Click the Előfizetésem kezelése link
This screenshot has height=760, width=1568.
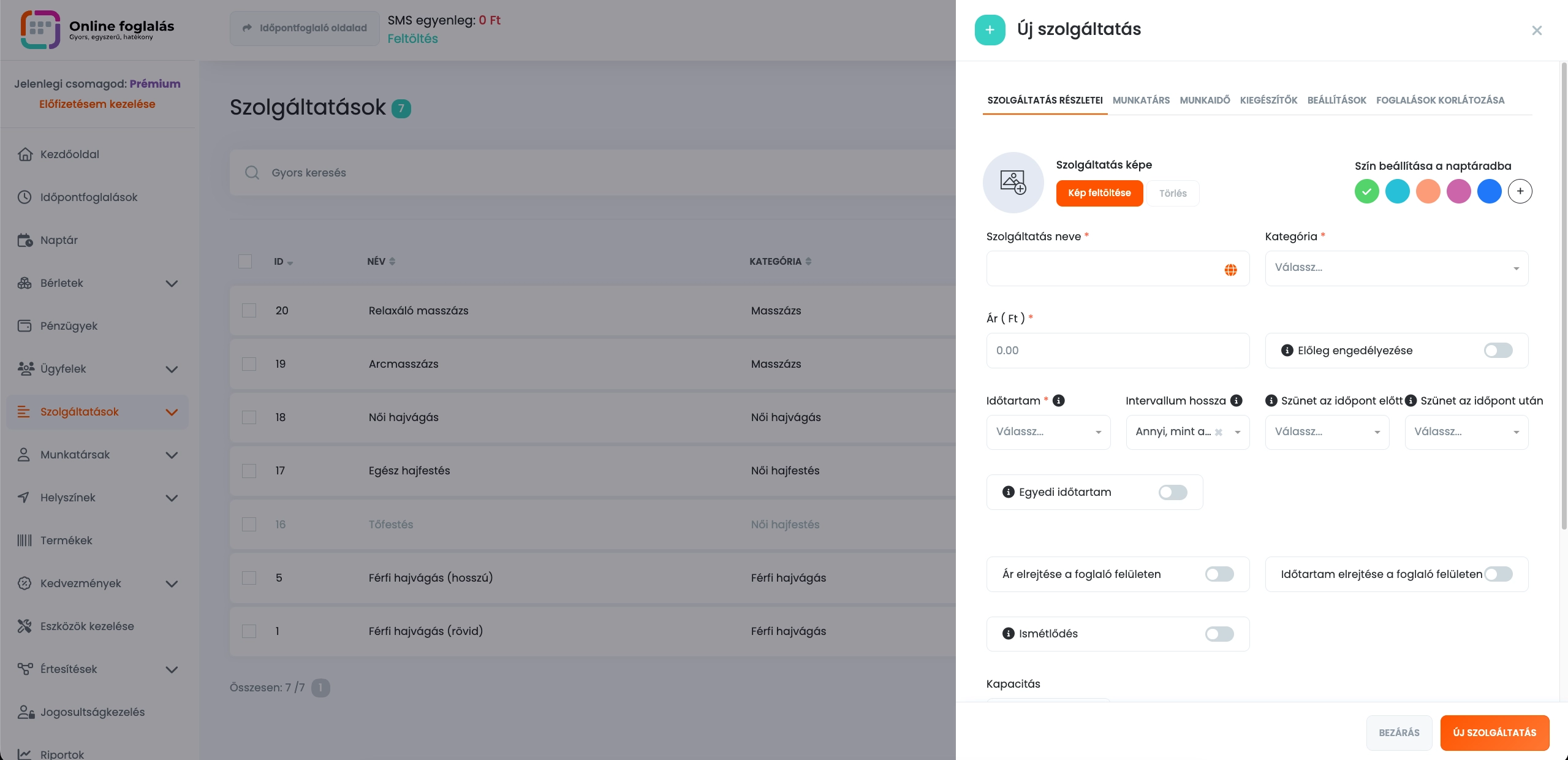coord(97,104)
